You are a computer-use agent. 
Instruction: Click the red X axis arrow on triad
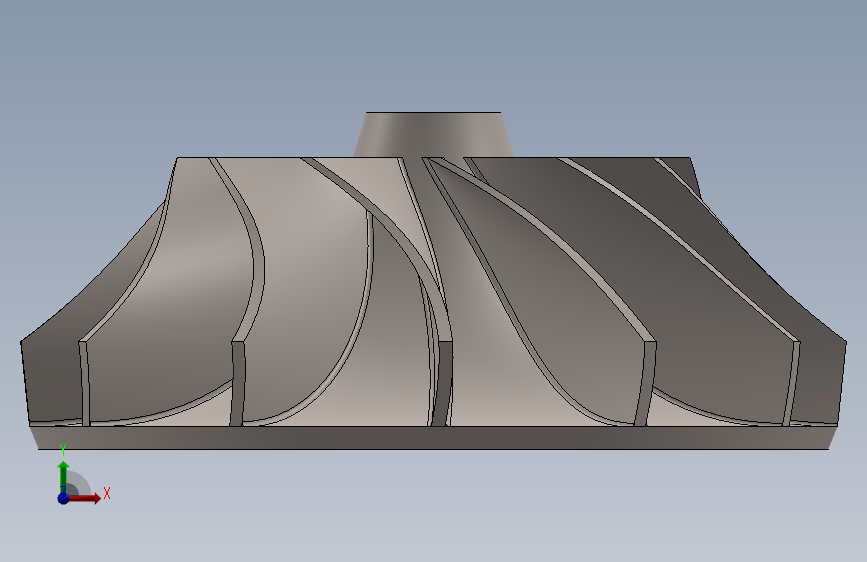click(85, 498)
